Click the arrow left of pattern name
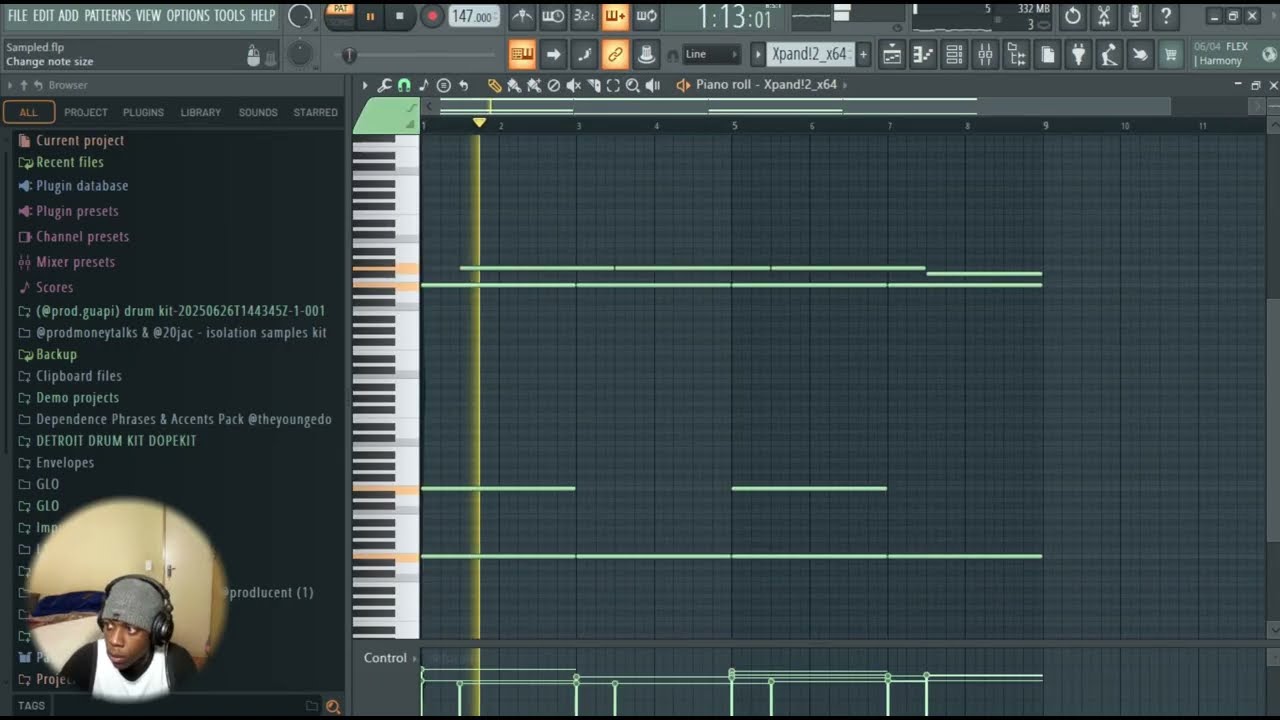Image resolution: width=1280 pixels, height=720 pixels. (757, 55)
